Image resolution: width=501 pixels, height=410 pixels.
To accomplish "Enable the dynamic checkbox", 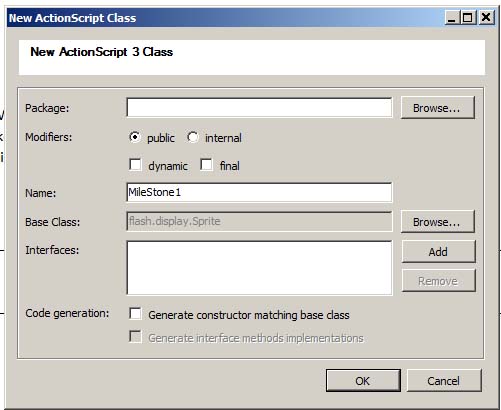I will 135,165.
